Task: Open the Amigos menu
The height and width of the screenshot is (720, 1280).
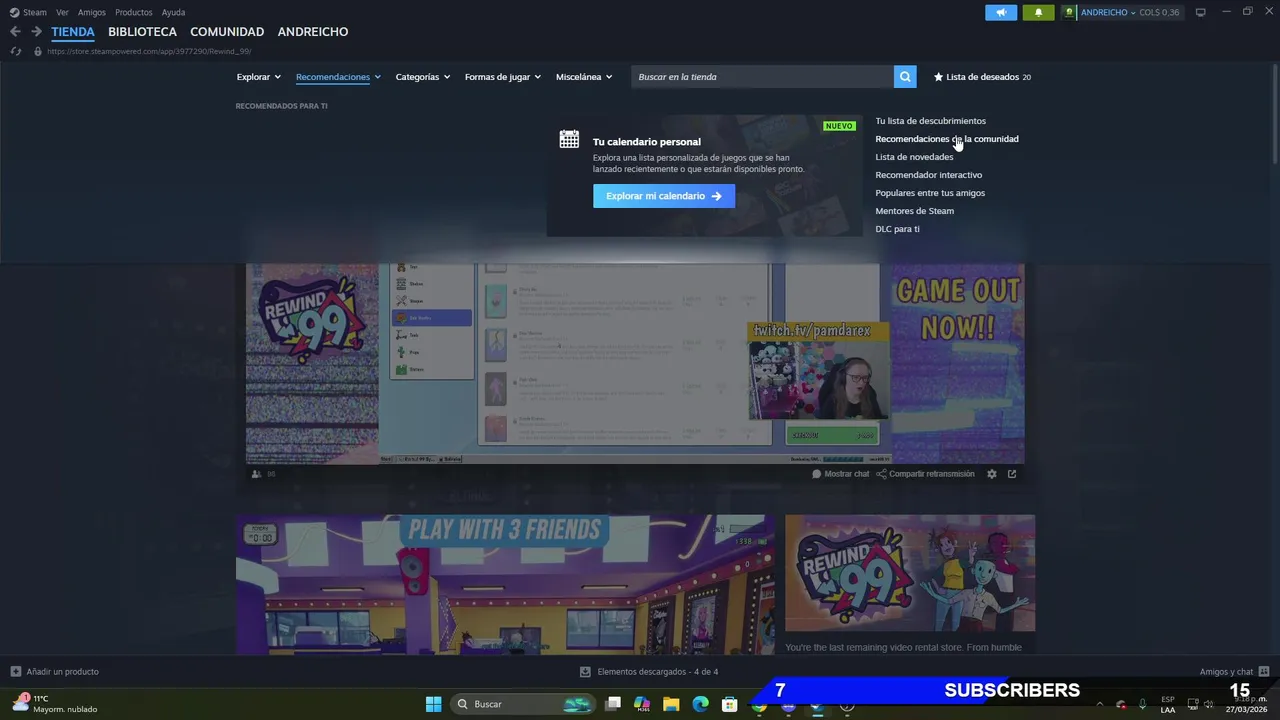Action: (92, 12)
